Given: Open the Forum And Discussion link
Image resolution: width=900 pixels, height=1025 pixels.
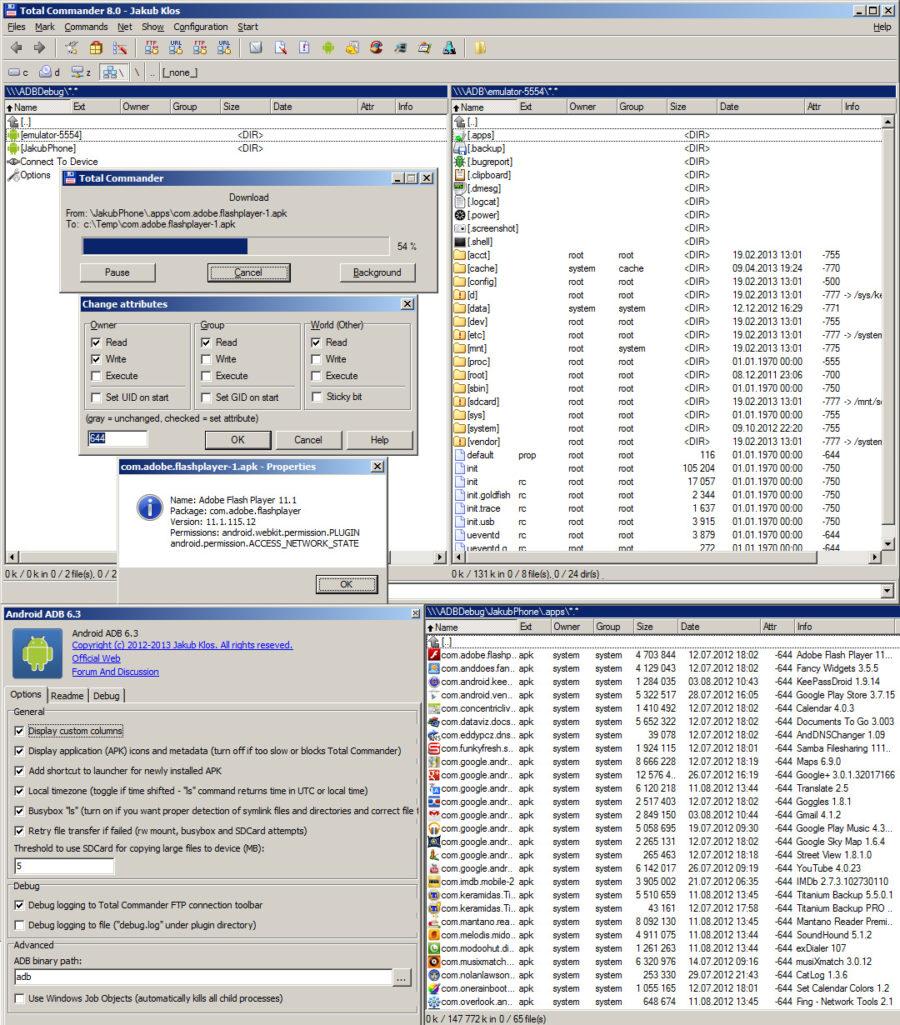Looking at the screenshot, I should pos(115,672).
